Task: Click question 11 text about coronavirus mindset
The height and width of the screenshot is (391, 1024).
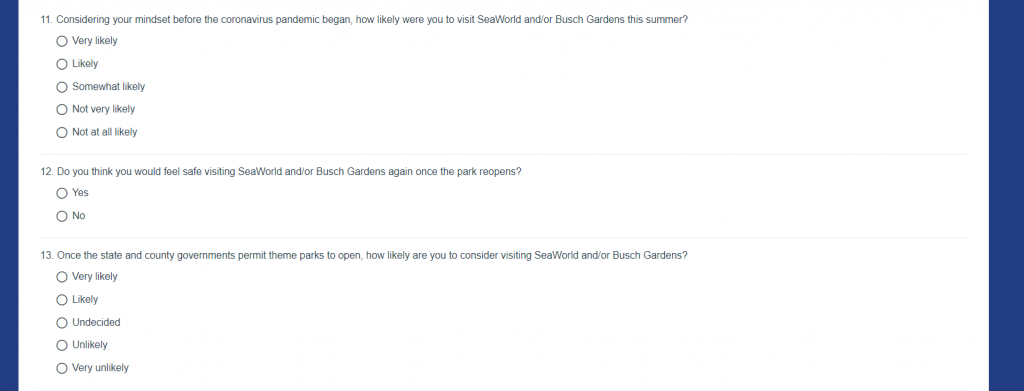Action: click(x=364, y=20)
